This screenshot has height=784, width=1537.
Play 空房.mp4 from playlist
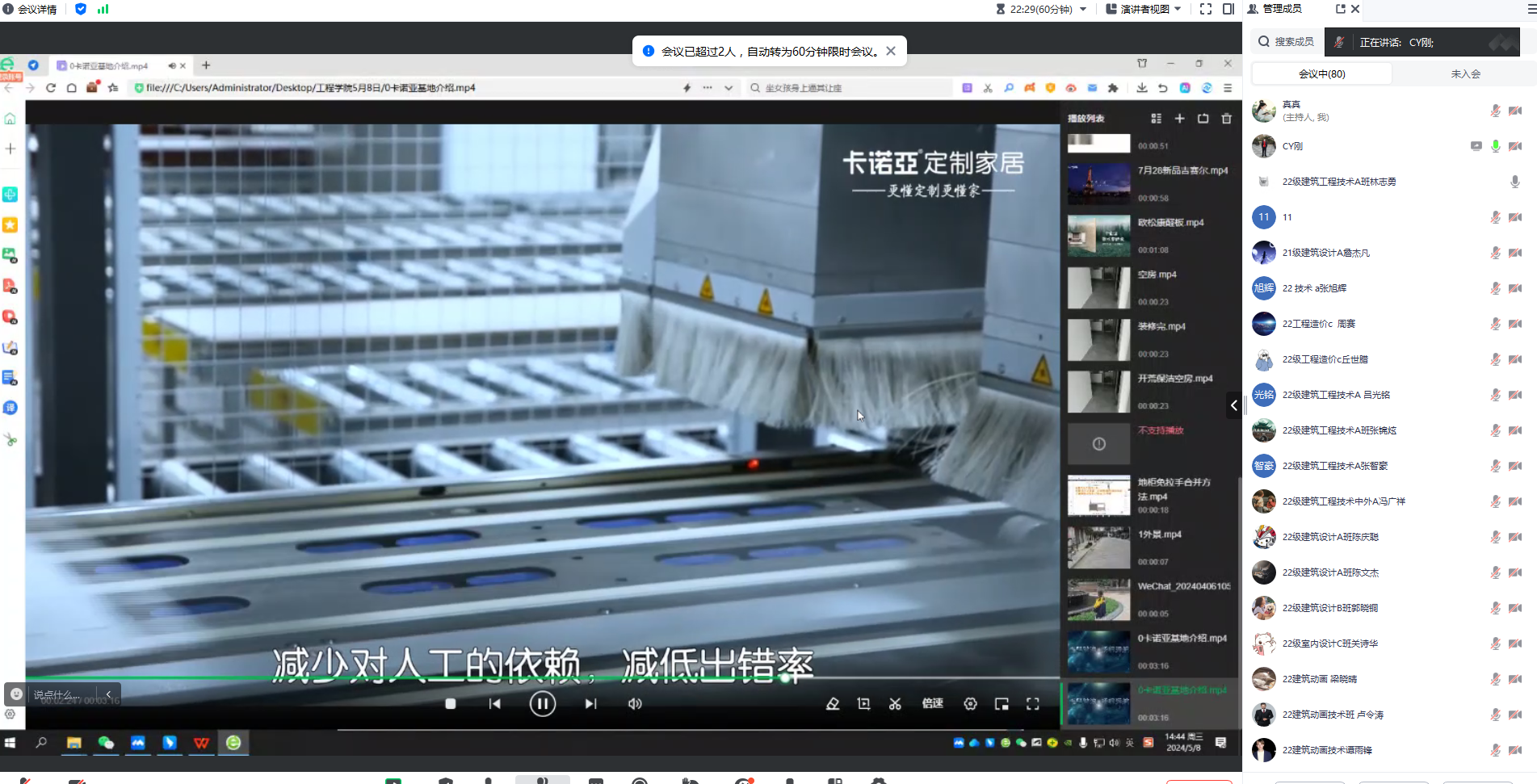coord(1149,287)
